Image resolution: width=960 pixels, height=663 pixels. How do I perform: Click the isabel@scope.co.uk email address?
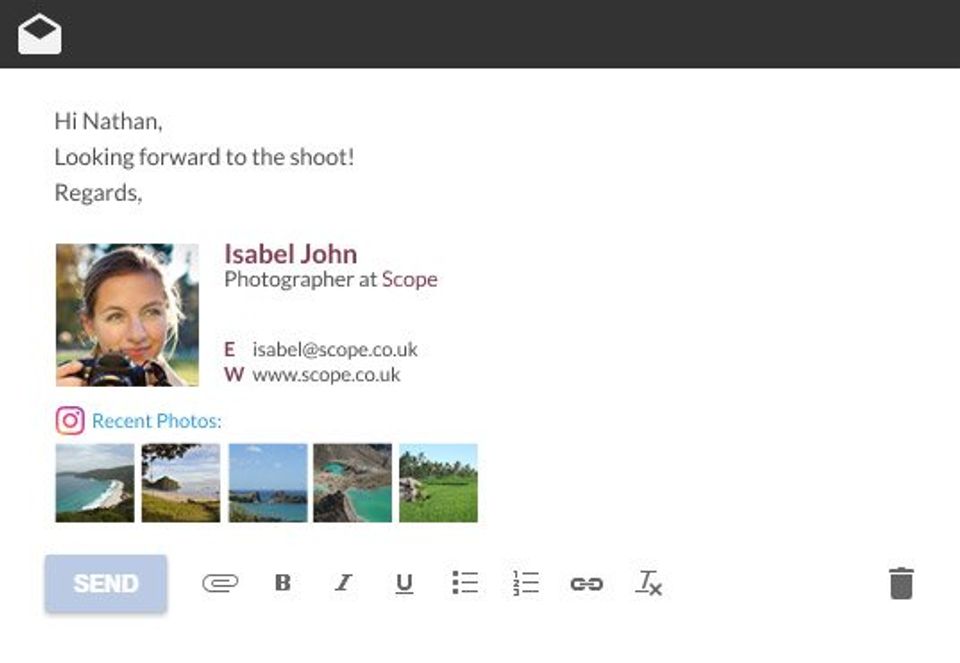click(x=335, y=350)
